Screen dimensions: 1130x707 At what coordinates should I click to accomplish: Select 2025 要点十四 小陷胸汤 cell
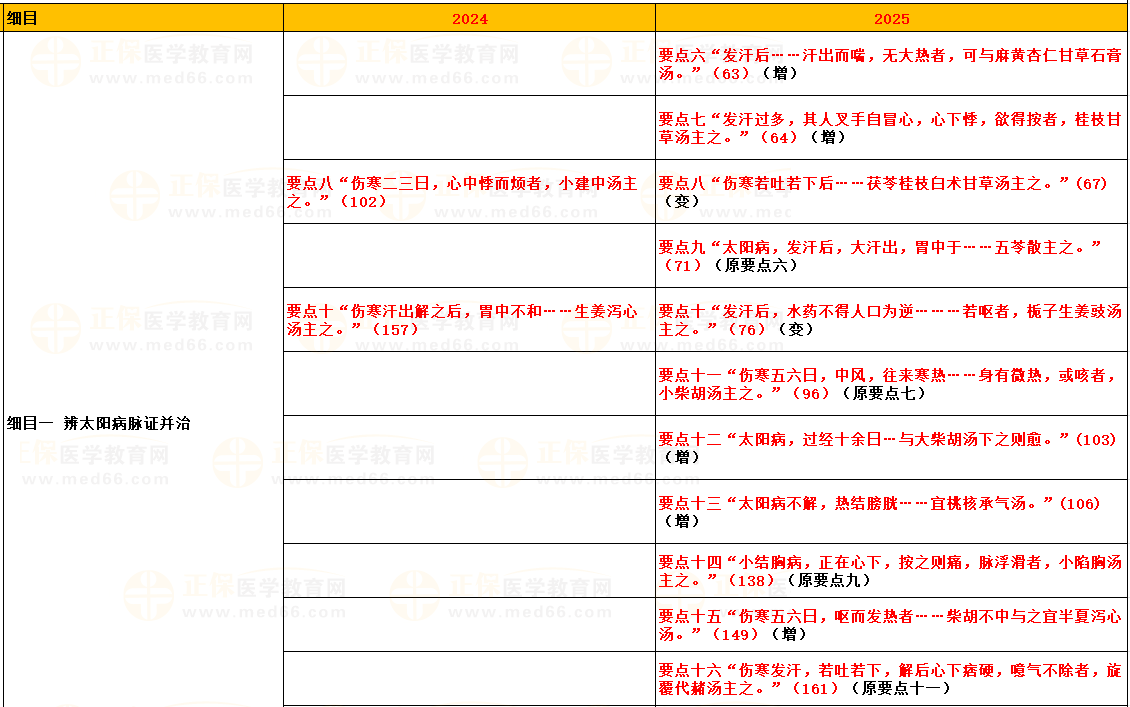click(891, 571)
